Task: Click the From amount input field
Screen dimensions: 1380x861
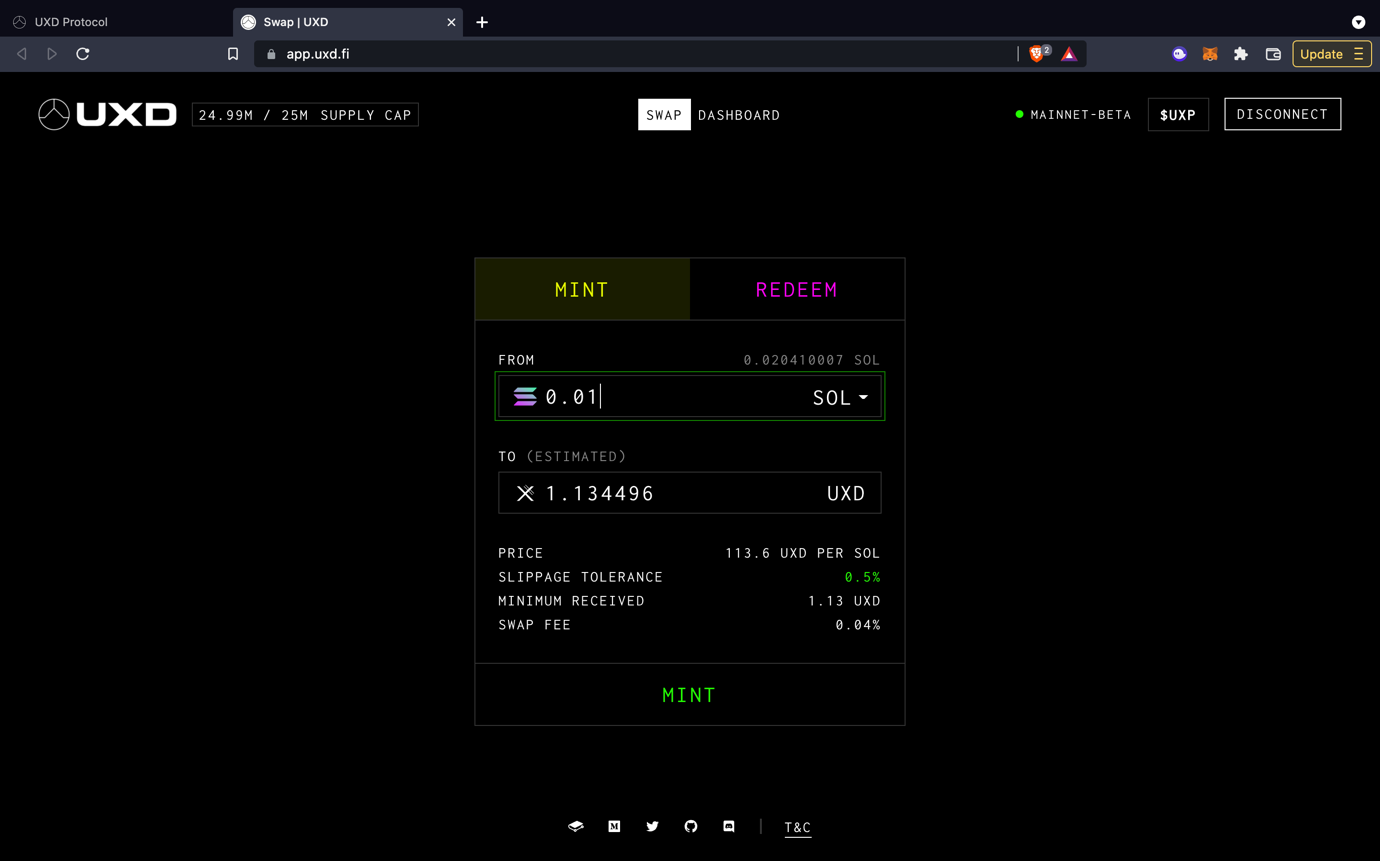Action: pyautogui.click(x=690, y=397)
